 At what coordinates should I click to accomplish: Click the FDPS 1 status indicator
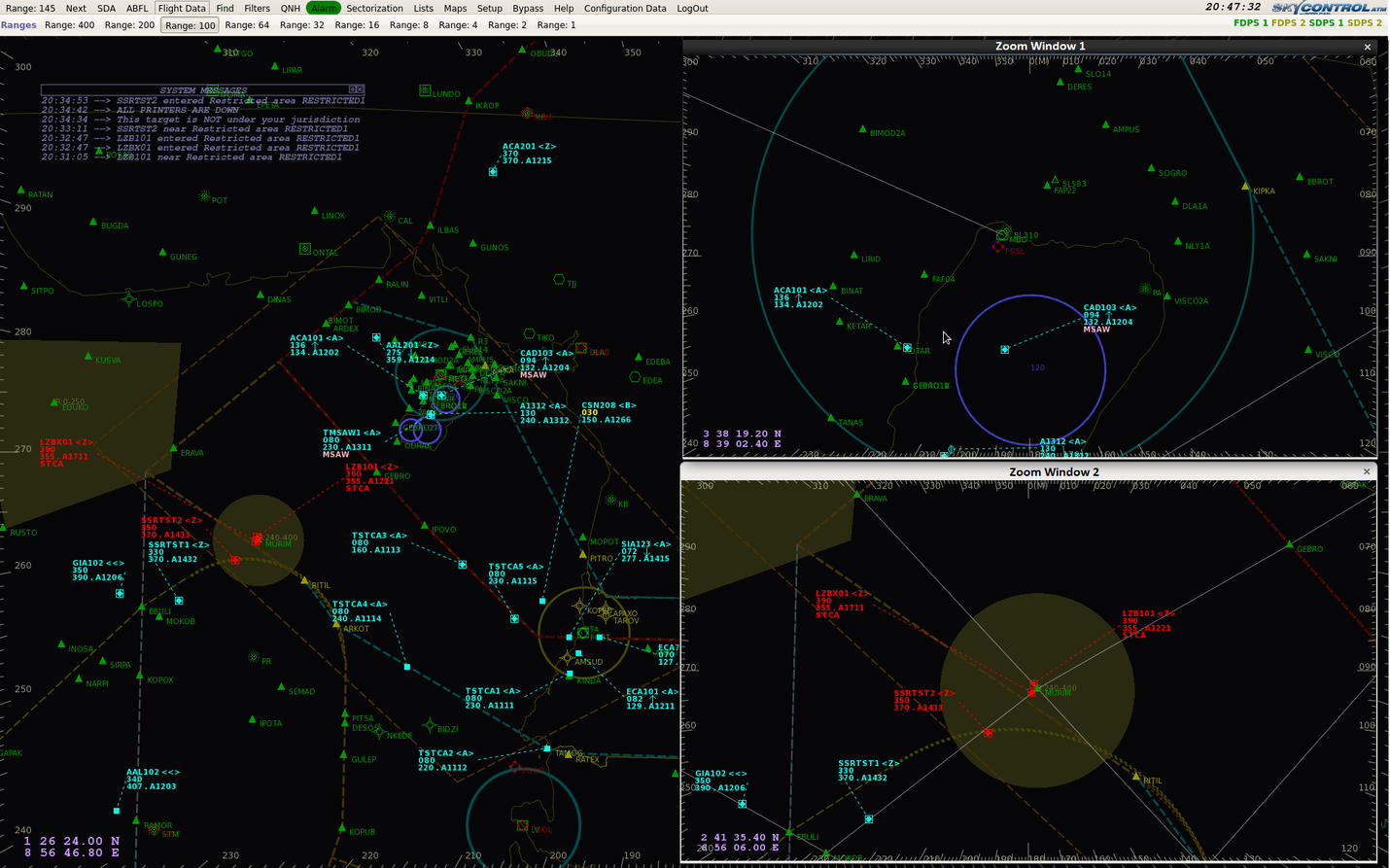pyautogui.click(x=1250, y=22)
